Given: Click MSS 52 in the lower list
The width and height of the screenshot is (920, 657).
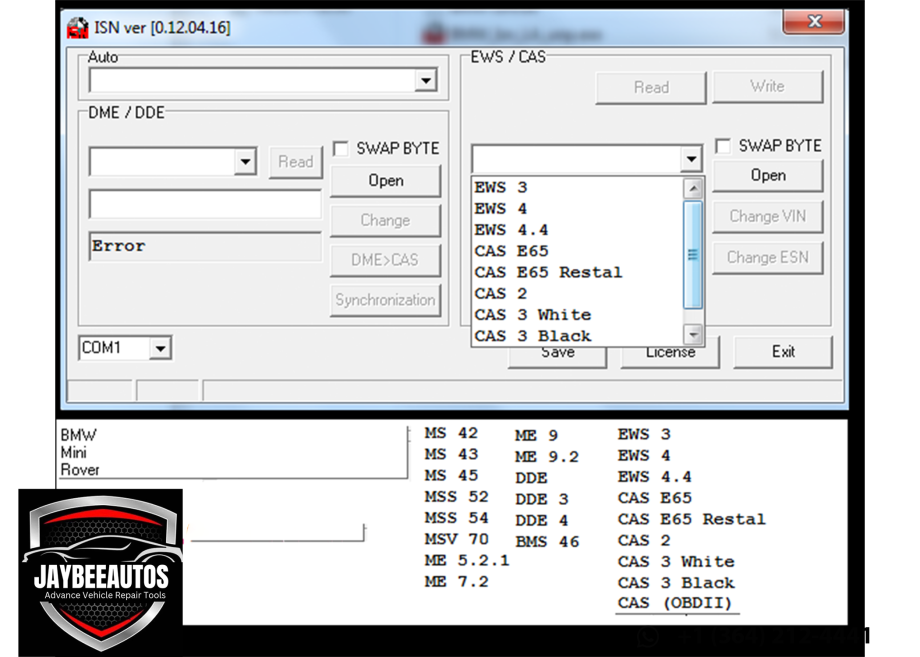Looking at the screenshot, I should [456, 497].
